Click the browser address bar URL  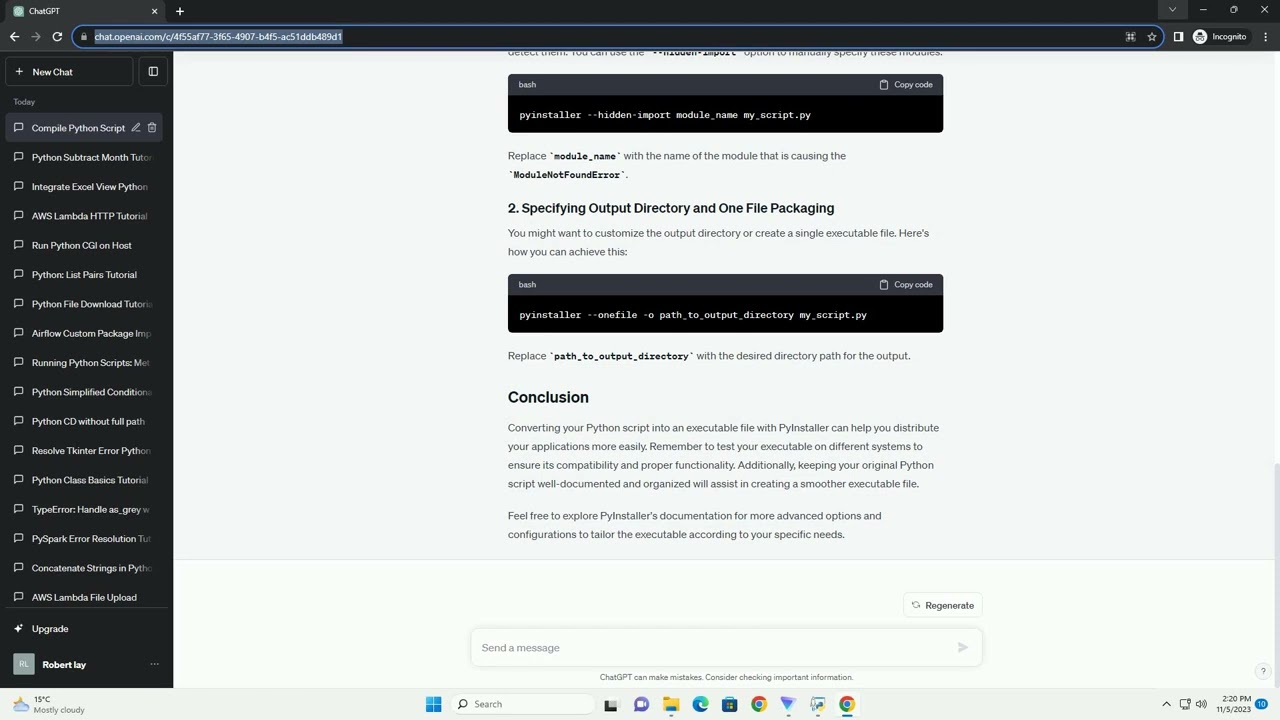pos(218,37)
